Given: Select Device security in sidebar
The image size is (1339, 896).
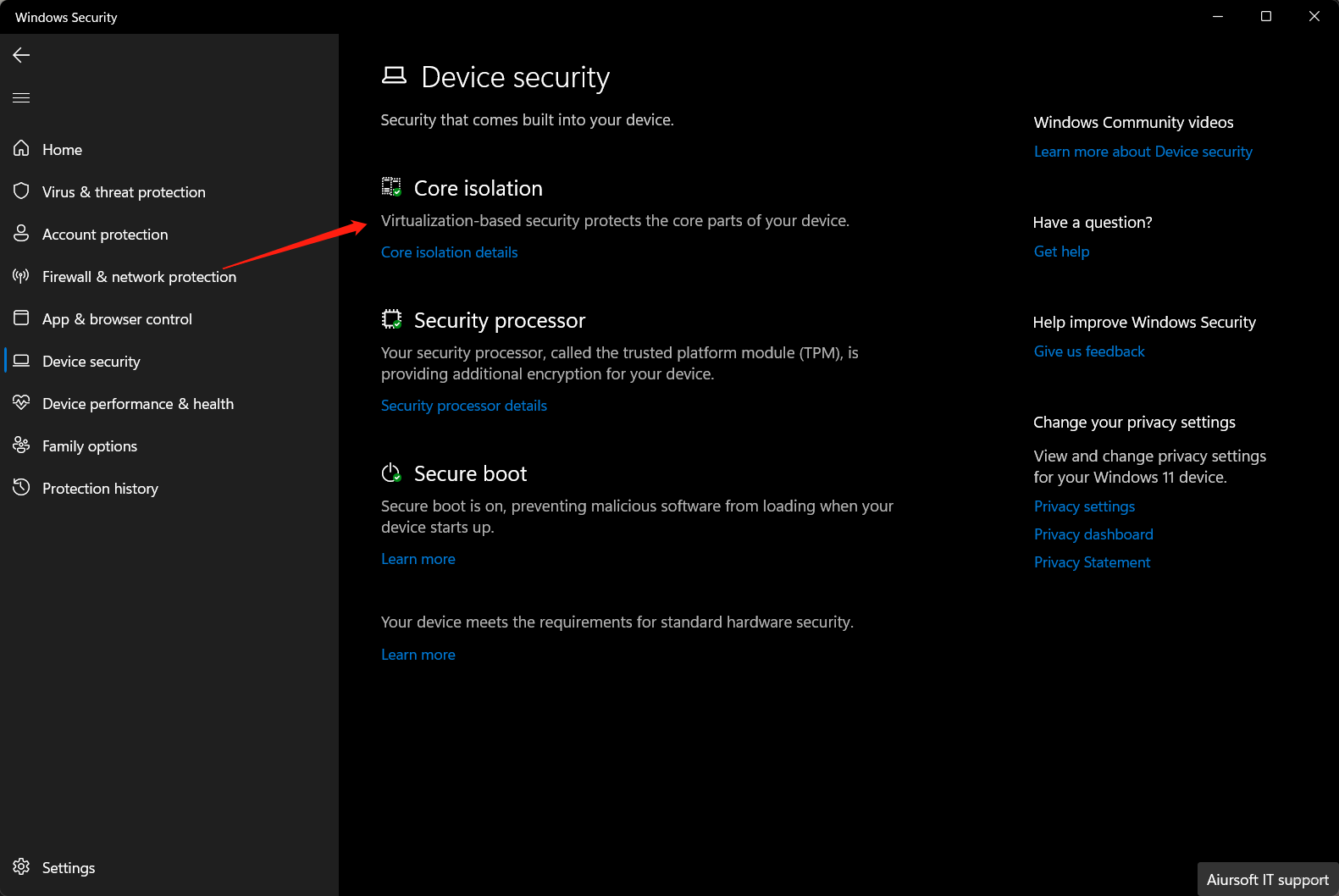Looking at the screenshot, I should (x=91, y=362).
